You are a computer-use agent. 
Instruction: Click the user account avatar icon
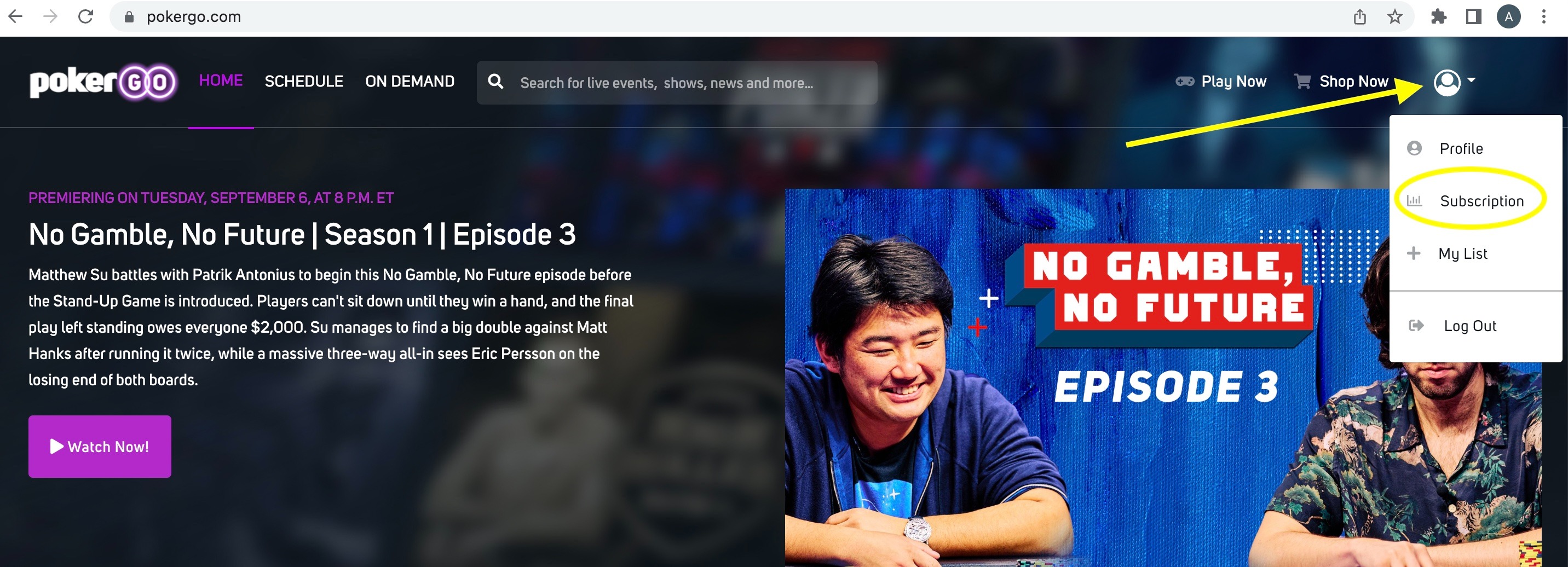tap(1447, 82)
